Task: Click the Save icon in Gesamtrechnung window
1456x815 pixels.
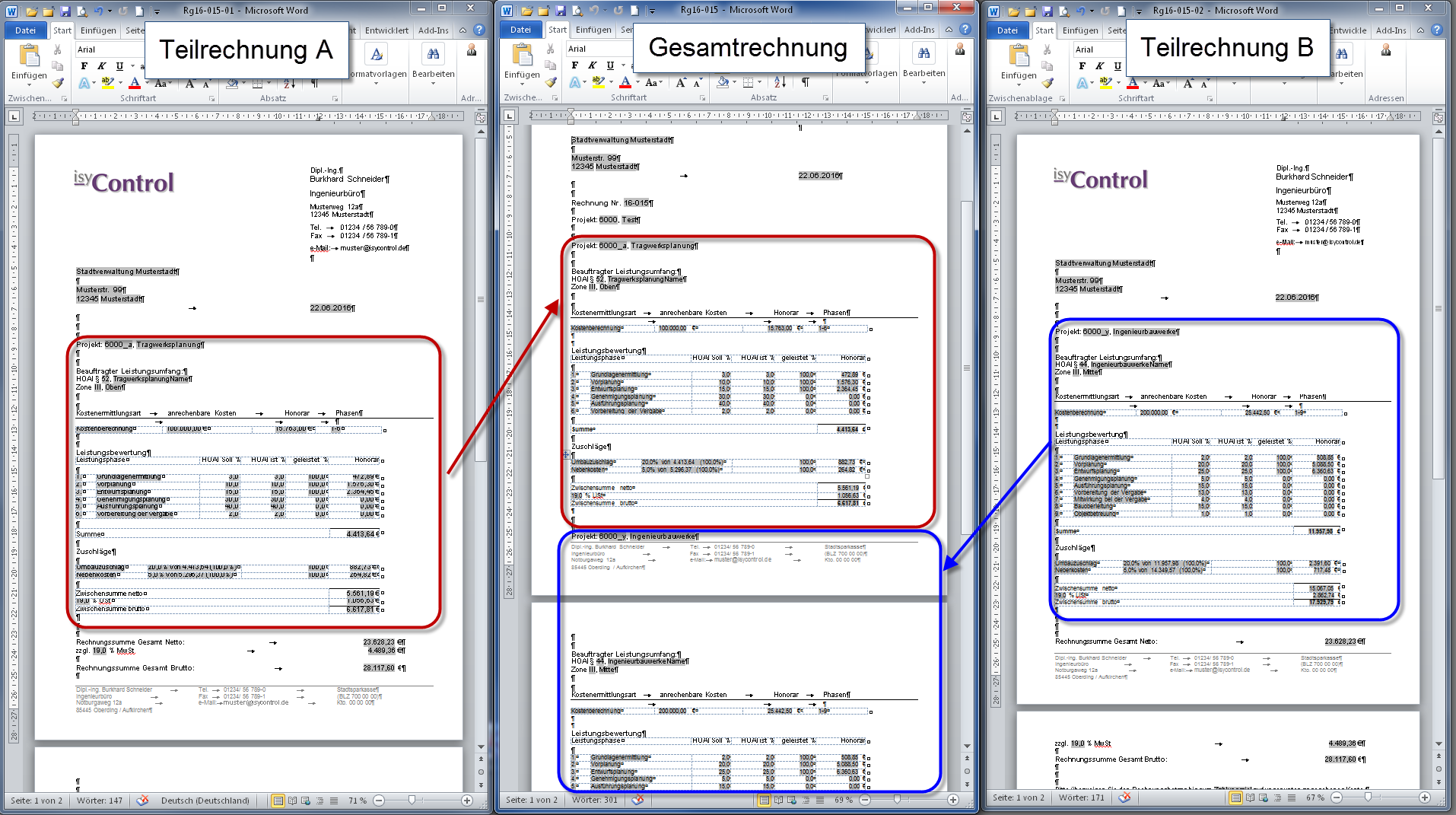Action: (x=560, y=11)
